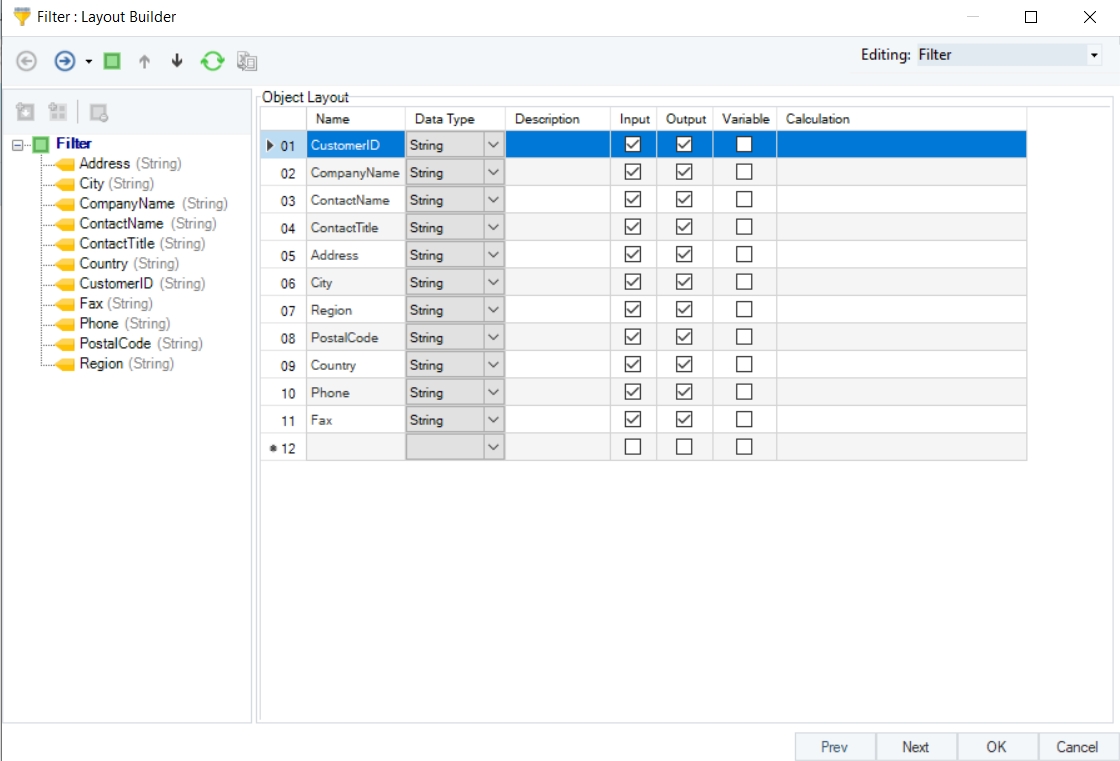Disable the Output checkbox for City

tap(684, 283)
